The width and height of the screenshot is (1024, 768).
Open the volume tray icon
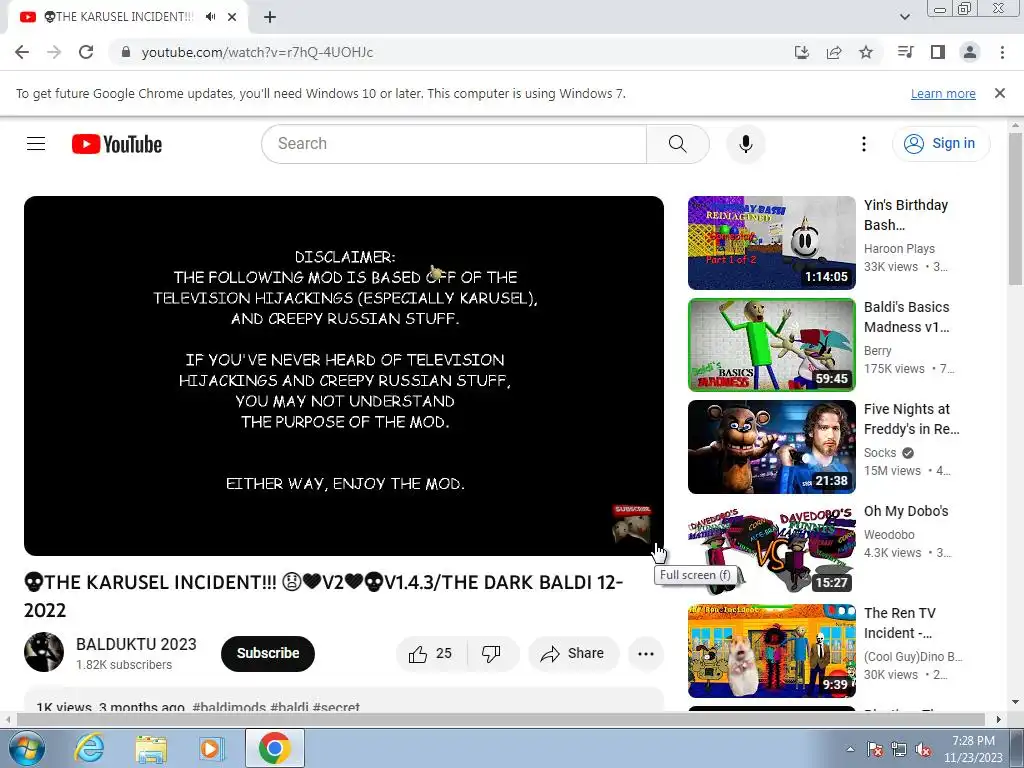point(923,749)
